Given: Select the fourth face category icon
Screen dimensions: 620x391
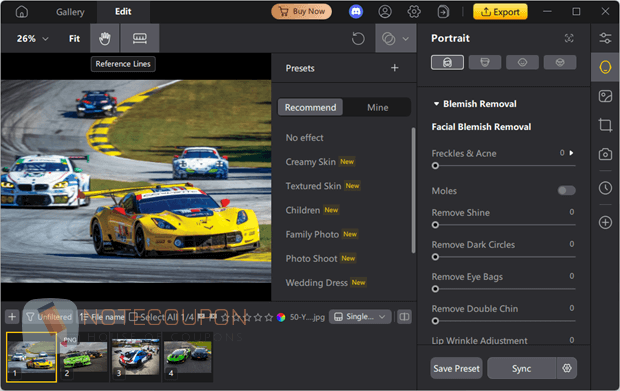Looking at the screenshot, I should (x=560, y=62).
